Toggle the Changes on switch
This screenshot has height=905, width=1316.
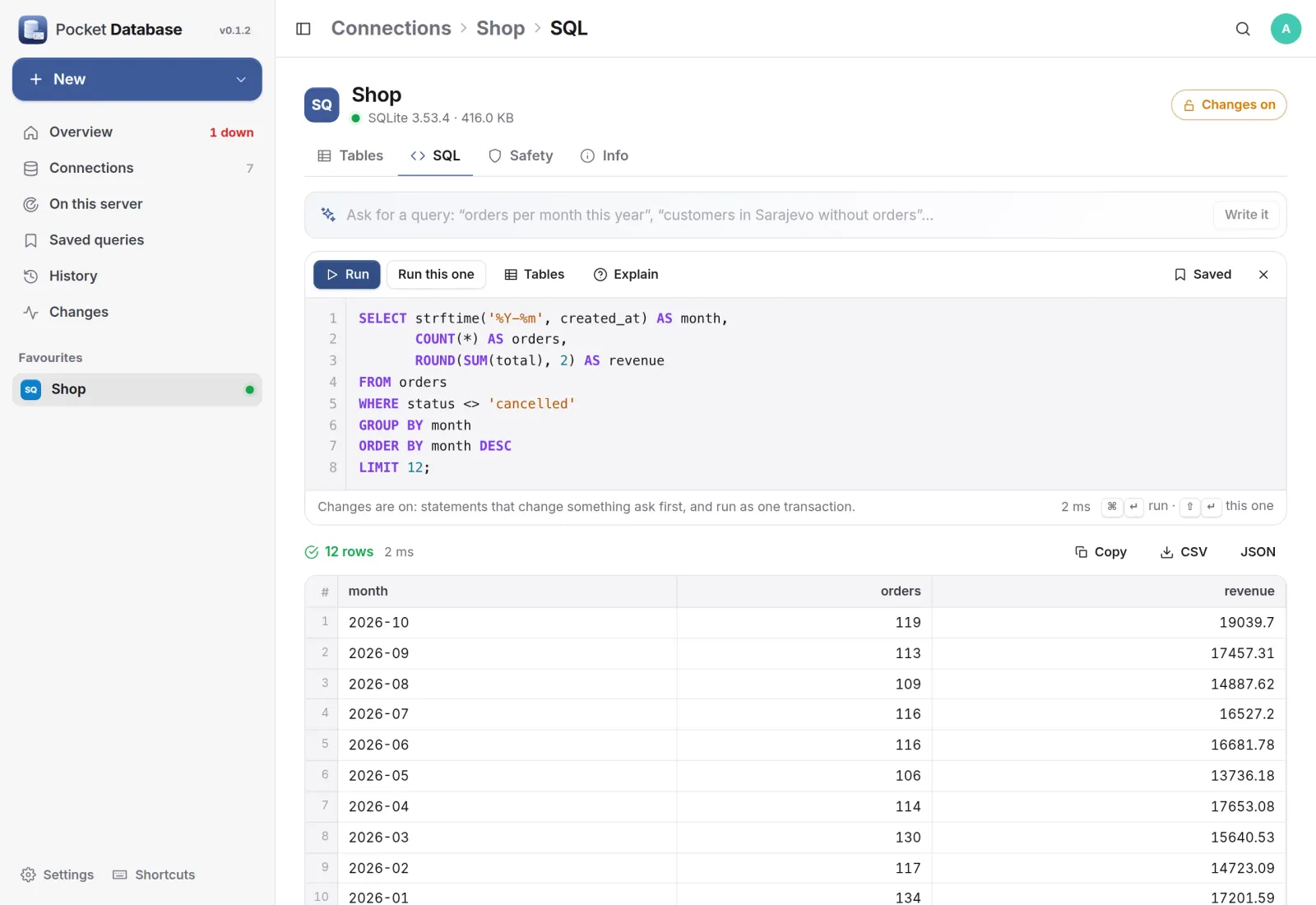coord(1229,104)
